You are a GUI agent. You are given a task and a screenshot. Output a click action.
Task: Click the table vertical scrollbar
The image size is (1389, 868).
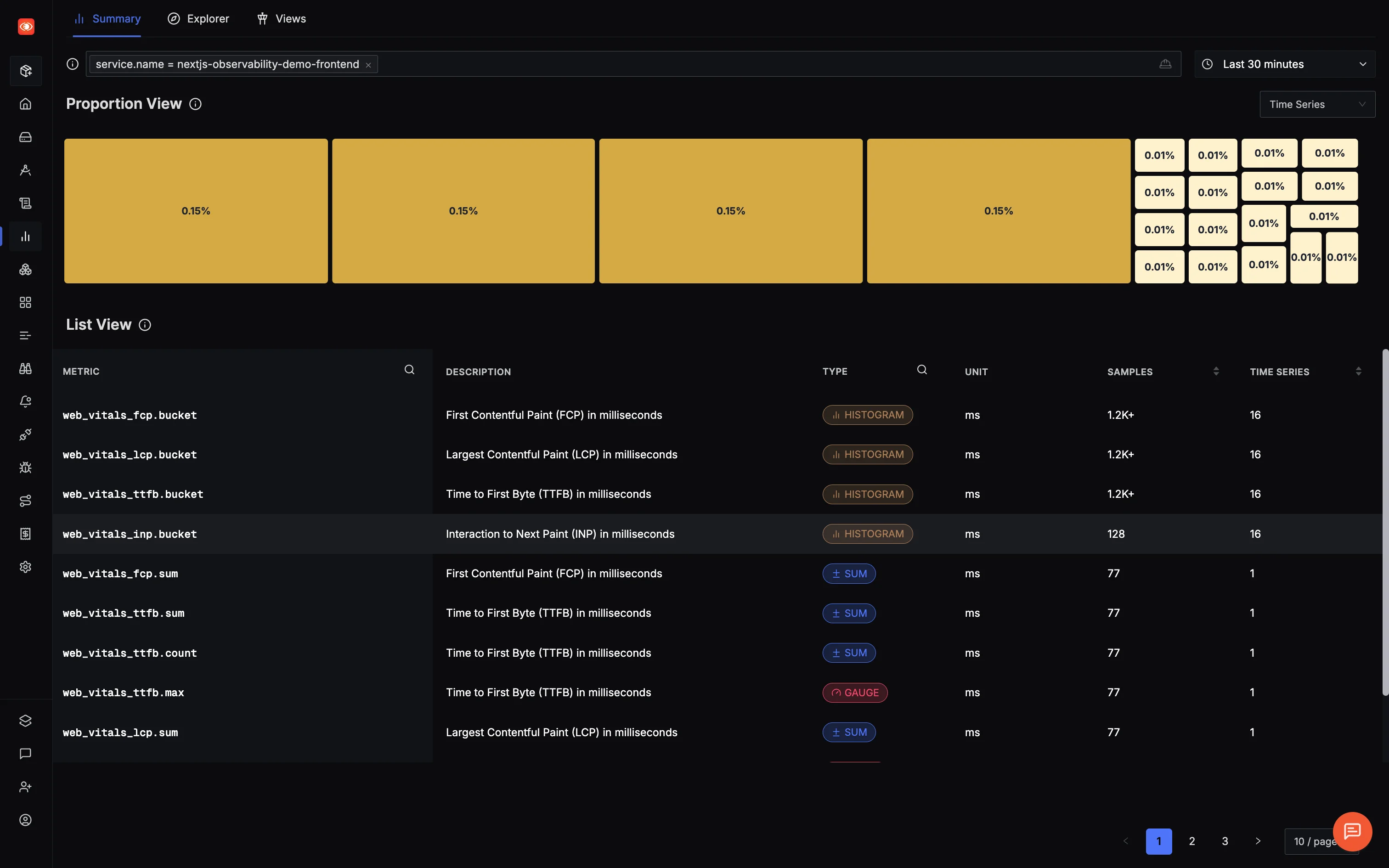[x=1385, y=523]
